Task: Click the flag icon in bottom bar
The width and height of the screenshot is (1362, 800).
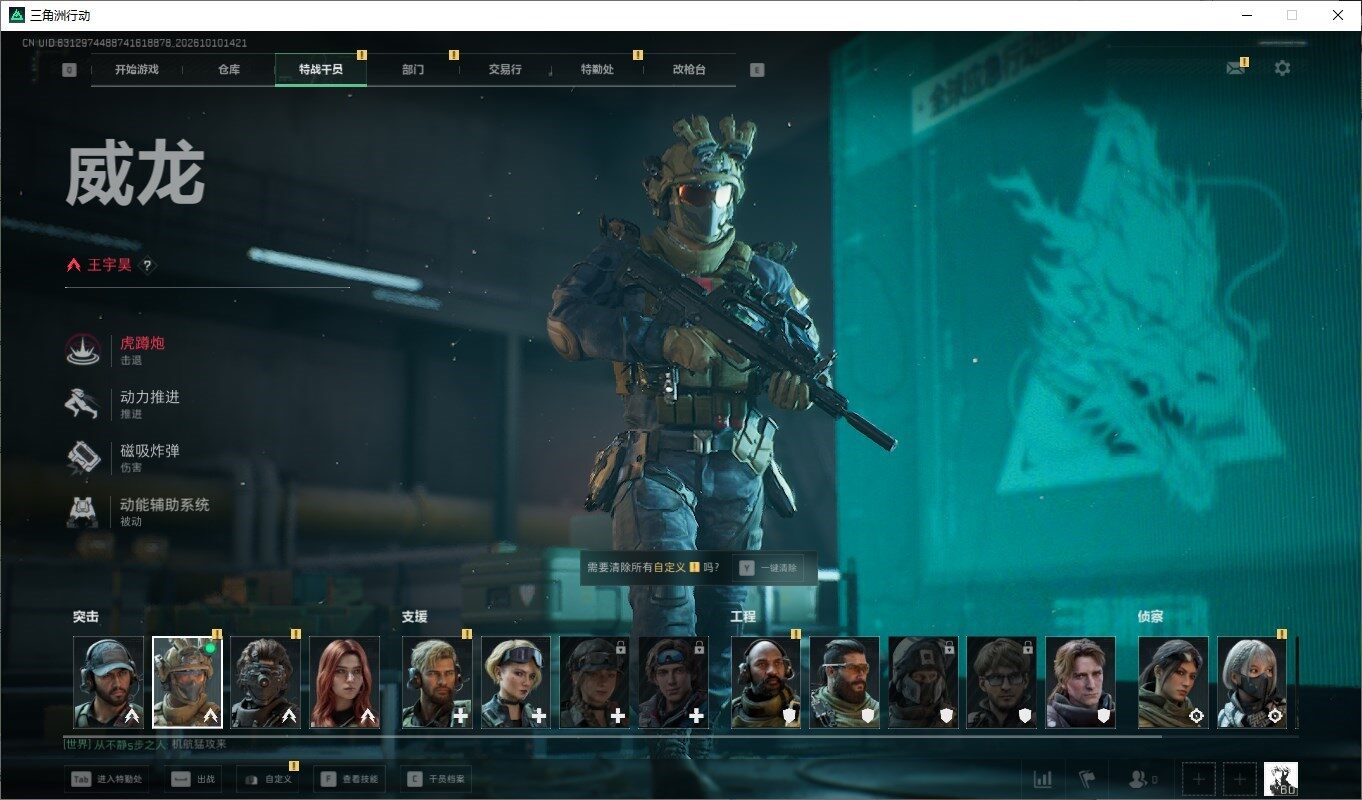Action: (1087, 779)
